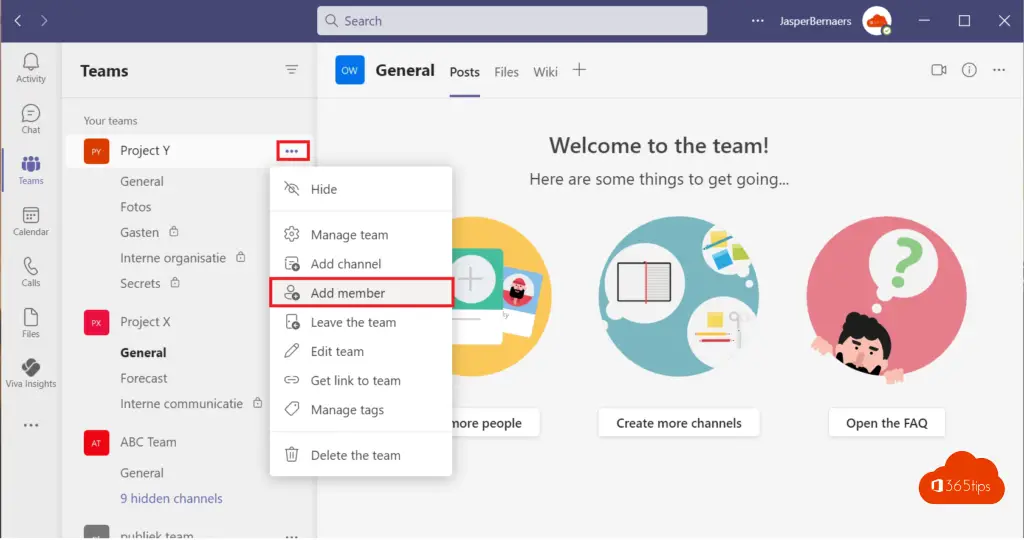Open channel more options ellipsis
Viewport: 1024px width, 540px height.
pyautogui.click(x=999, y=70)
